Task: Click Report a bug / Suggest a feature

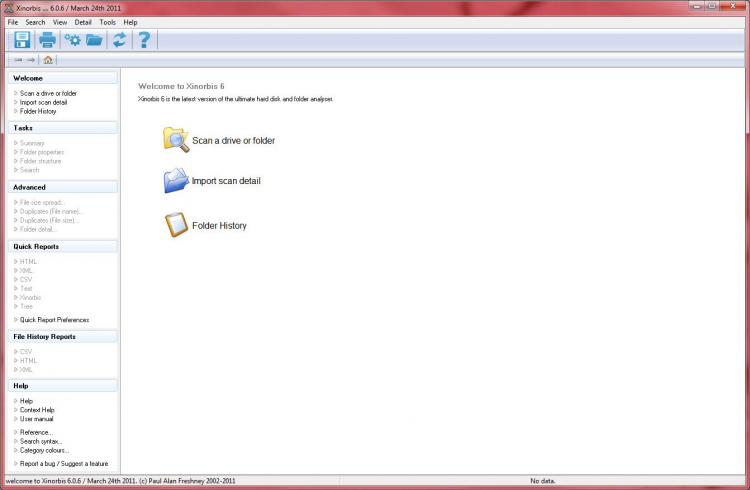Action: (x=64, y=464)
